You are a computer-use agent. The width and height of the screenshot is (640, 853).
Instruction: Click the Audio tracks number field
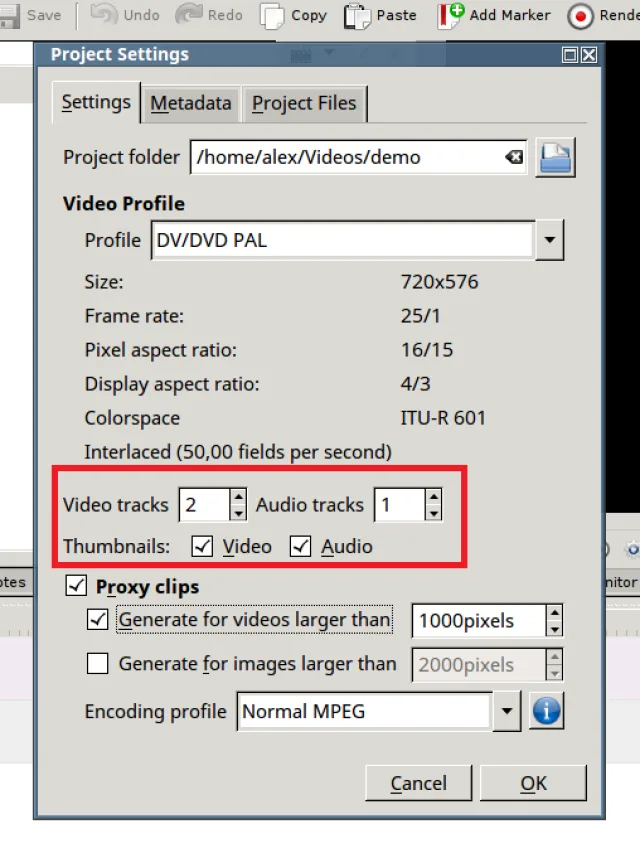[400, 505]
